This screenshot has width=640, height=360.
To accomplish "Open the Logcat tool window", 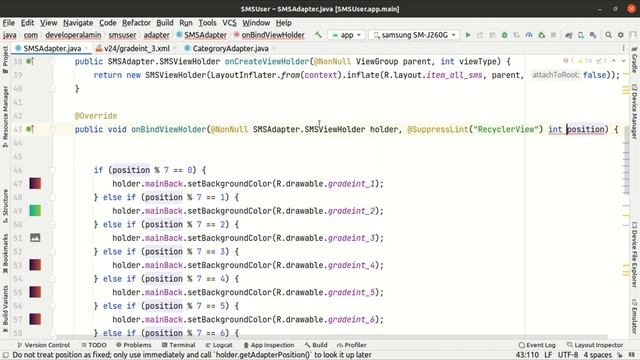I will coord(219,345).
